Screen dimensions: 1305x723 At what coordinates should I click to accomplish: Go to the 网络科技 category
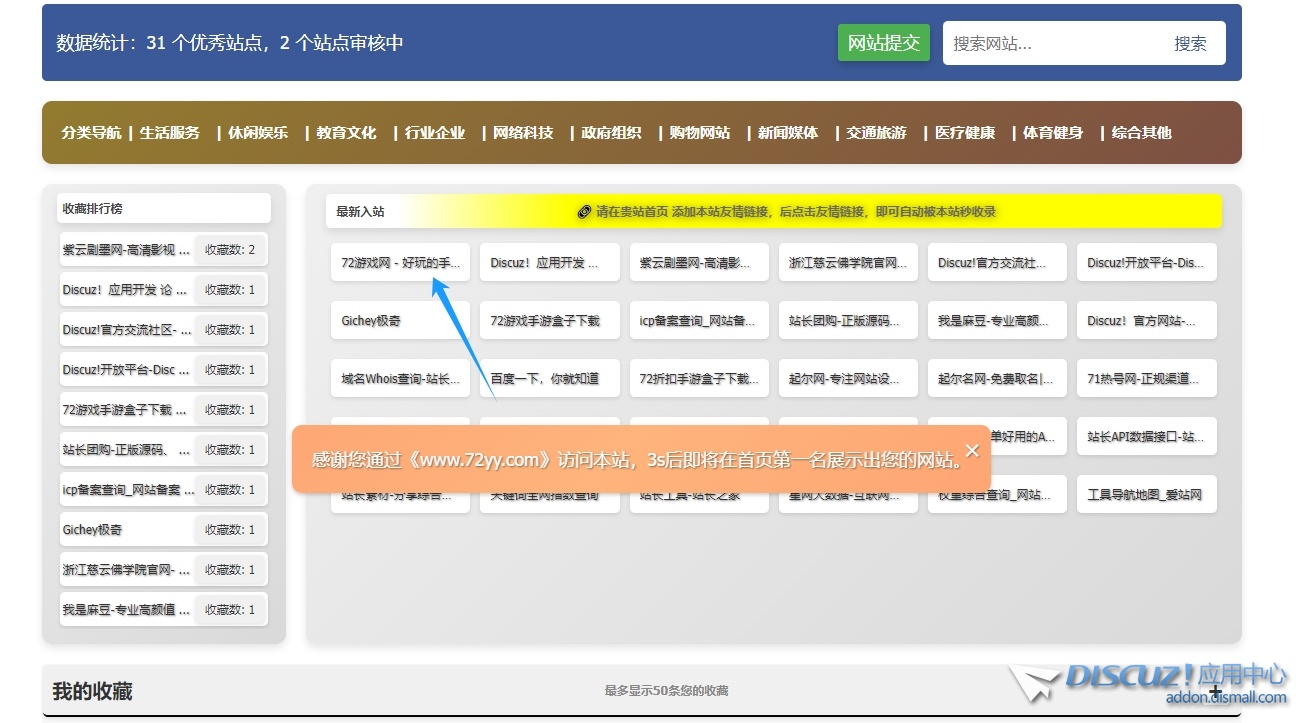point(523,133)
